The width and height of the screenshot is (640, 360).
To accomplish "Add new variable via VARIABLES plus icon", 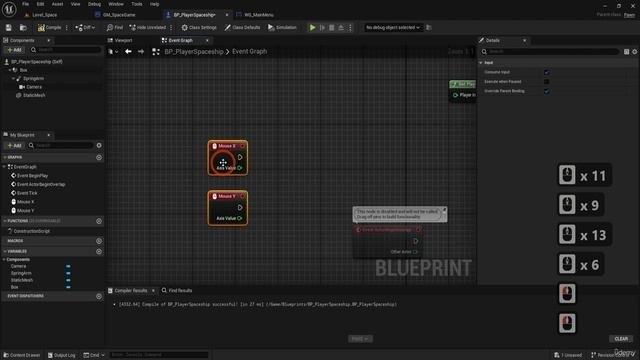I will click(99, 251).
